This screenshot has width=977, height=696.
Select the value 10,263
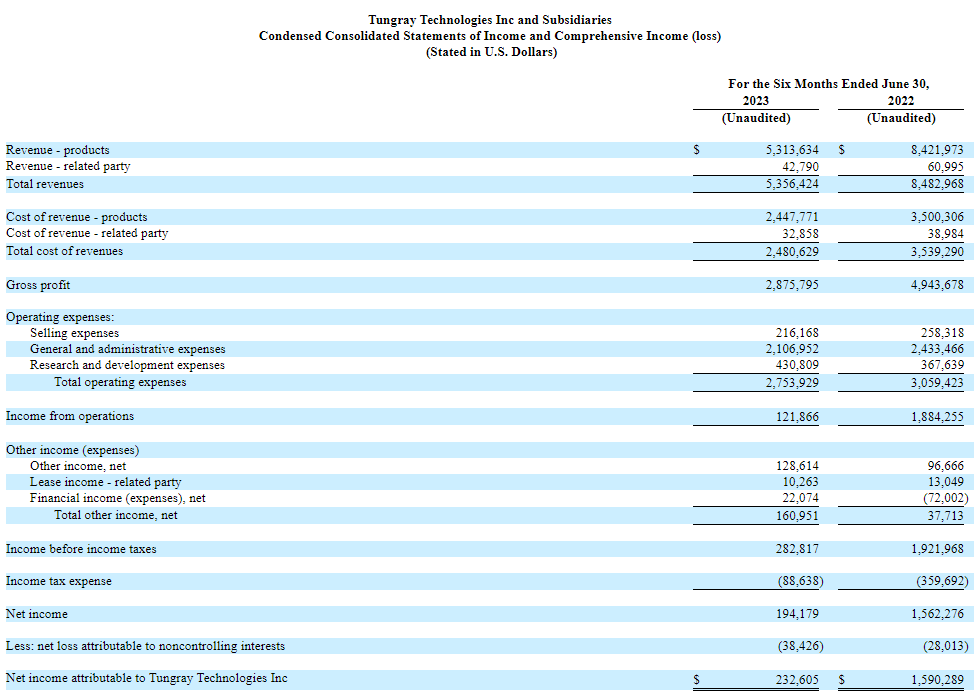[x=800, y=482]
